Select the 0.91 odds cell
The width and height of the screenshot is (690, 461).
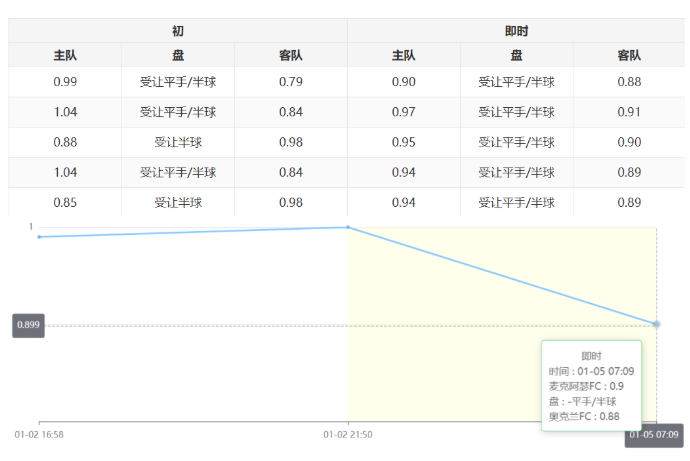(629, 112)
